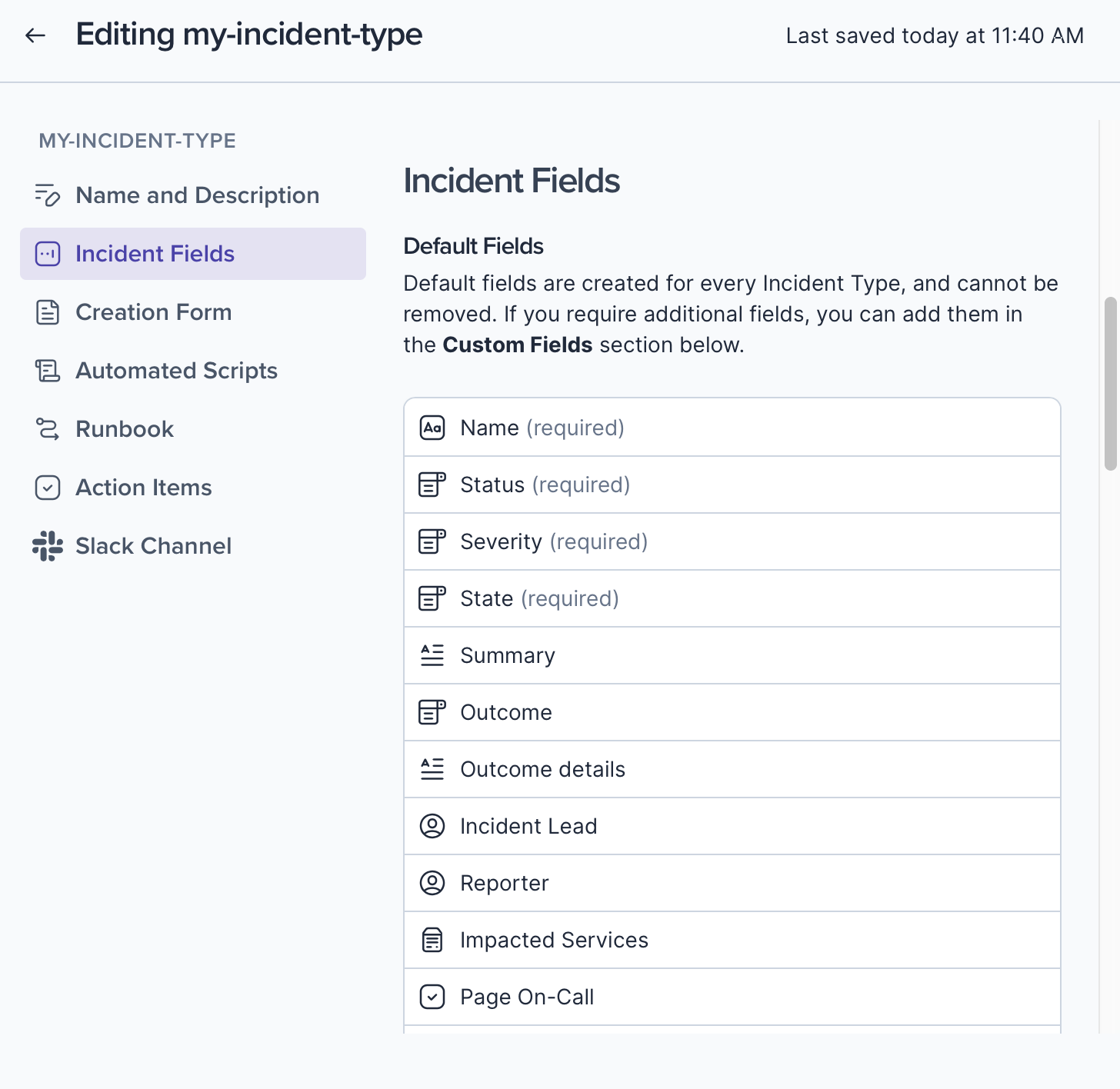Click the Impacted Services list icon
Image resolution: width=1120 pixels, height=1089 pixels.
pos(432,940)
